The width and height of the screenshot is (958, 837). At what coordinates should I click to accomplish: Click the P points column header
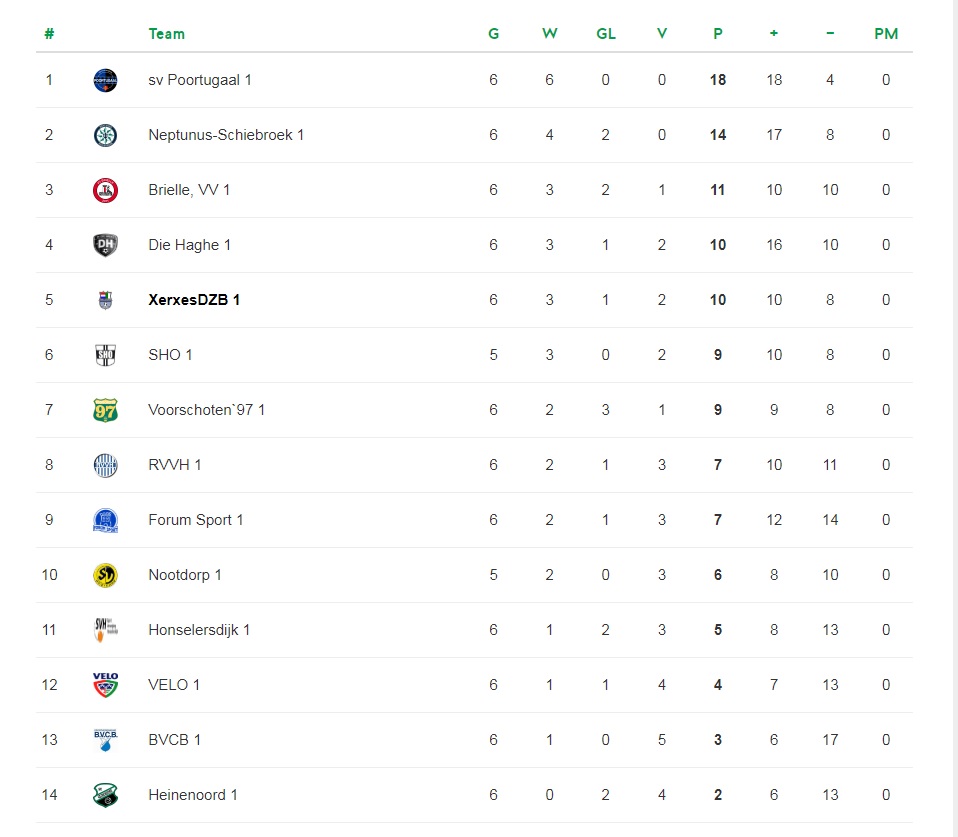[x=718, y=33]
